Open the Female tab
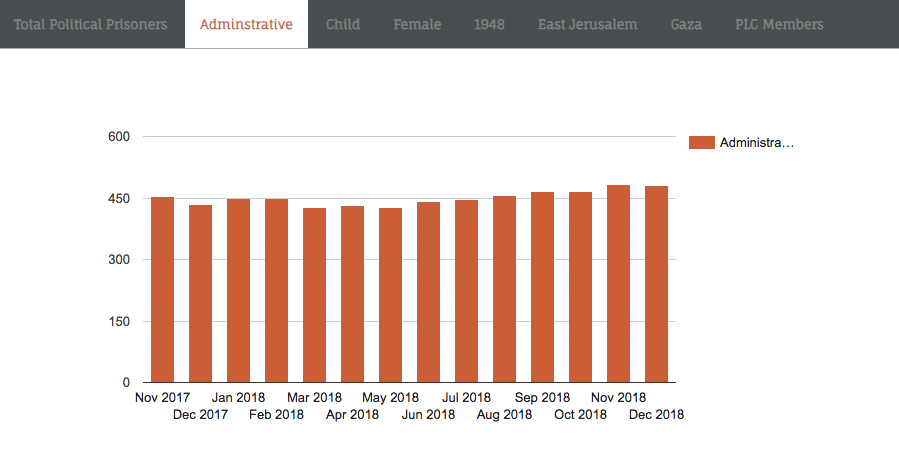Viewport: 899px width, 466px height. coord(417,24)
